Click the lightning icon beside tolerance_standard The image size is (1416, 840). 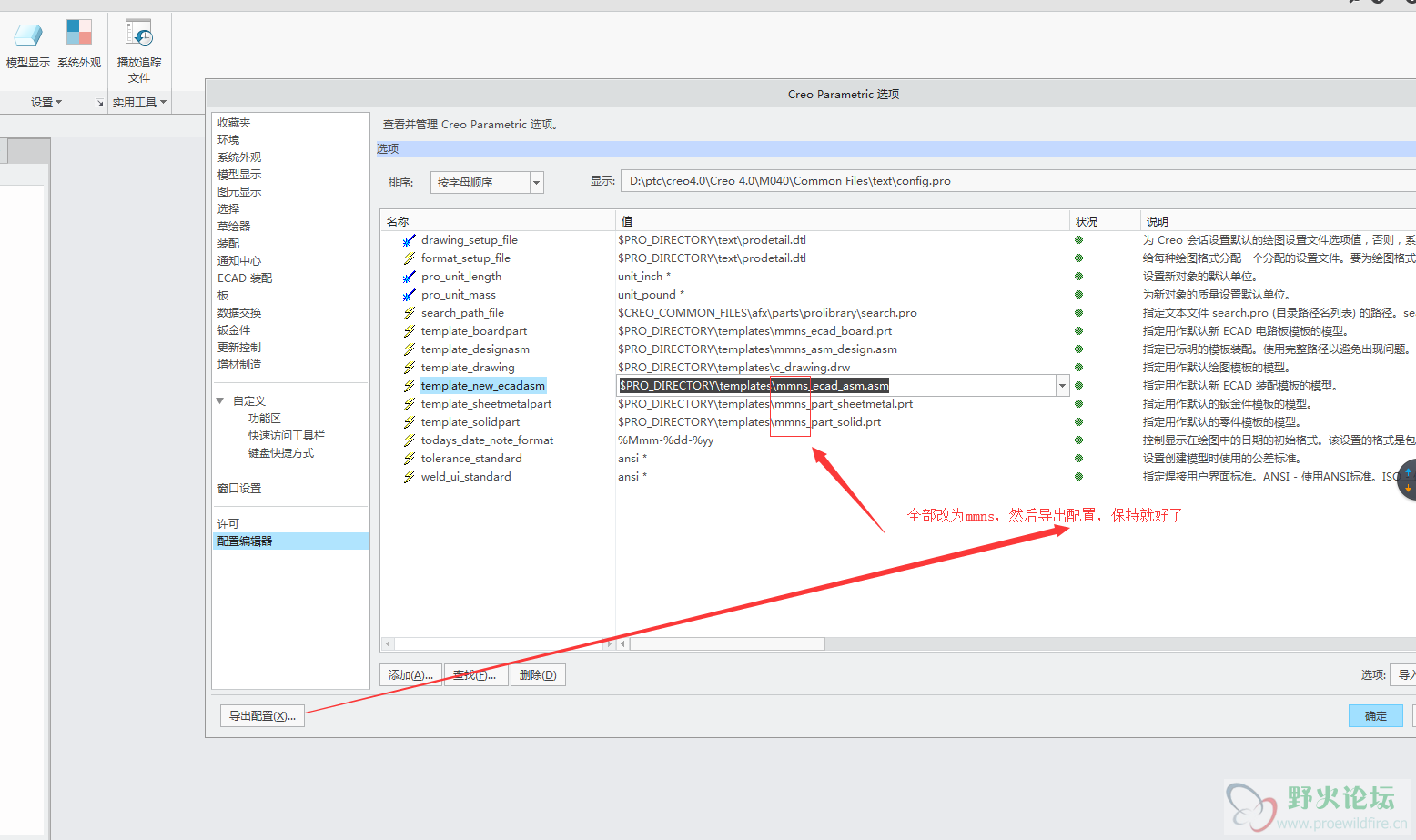(410, 459)
